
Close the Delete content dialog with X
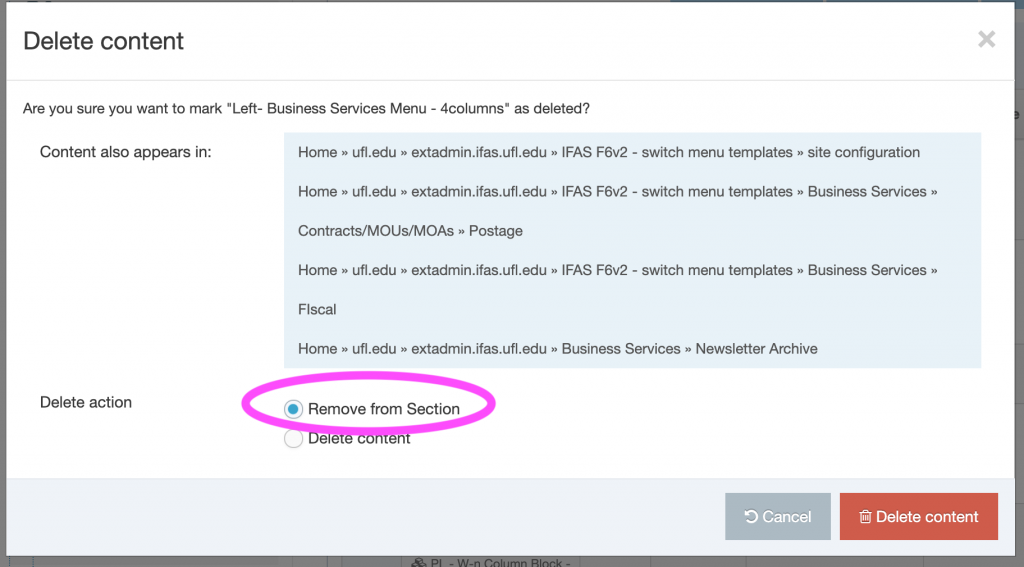coord(986,40)
